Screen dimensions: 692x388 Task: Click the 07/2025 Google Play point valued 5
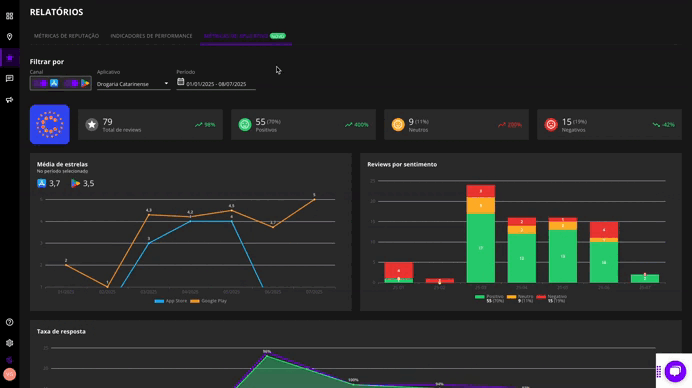pos(315,200)
